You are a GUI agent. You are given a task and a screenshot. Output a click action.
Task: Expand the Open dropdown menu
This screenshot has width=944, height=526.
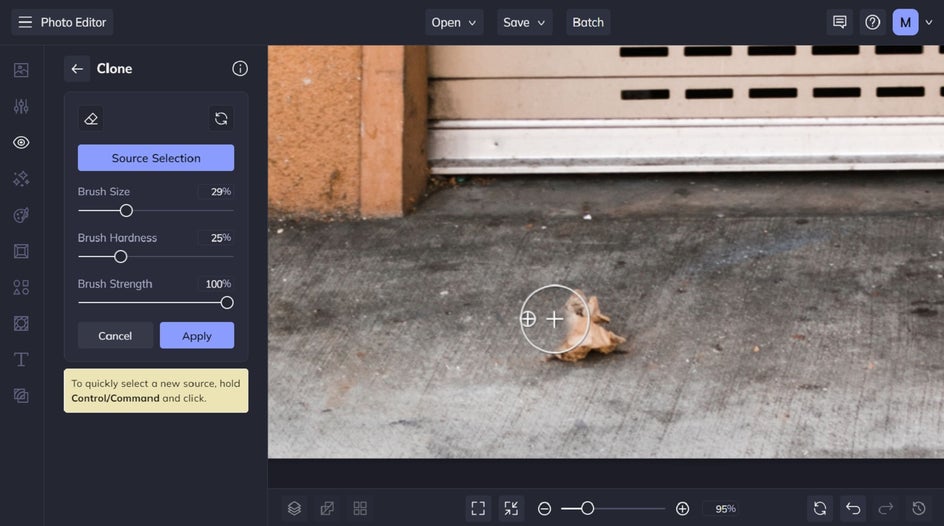(x=454, y=22)
